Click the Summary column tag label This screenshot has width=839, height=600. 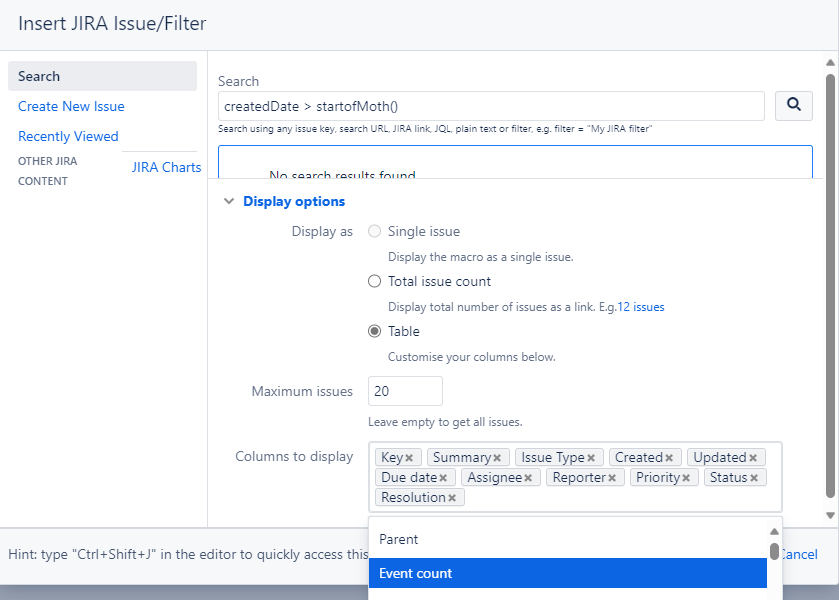tap(462, 458)
